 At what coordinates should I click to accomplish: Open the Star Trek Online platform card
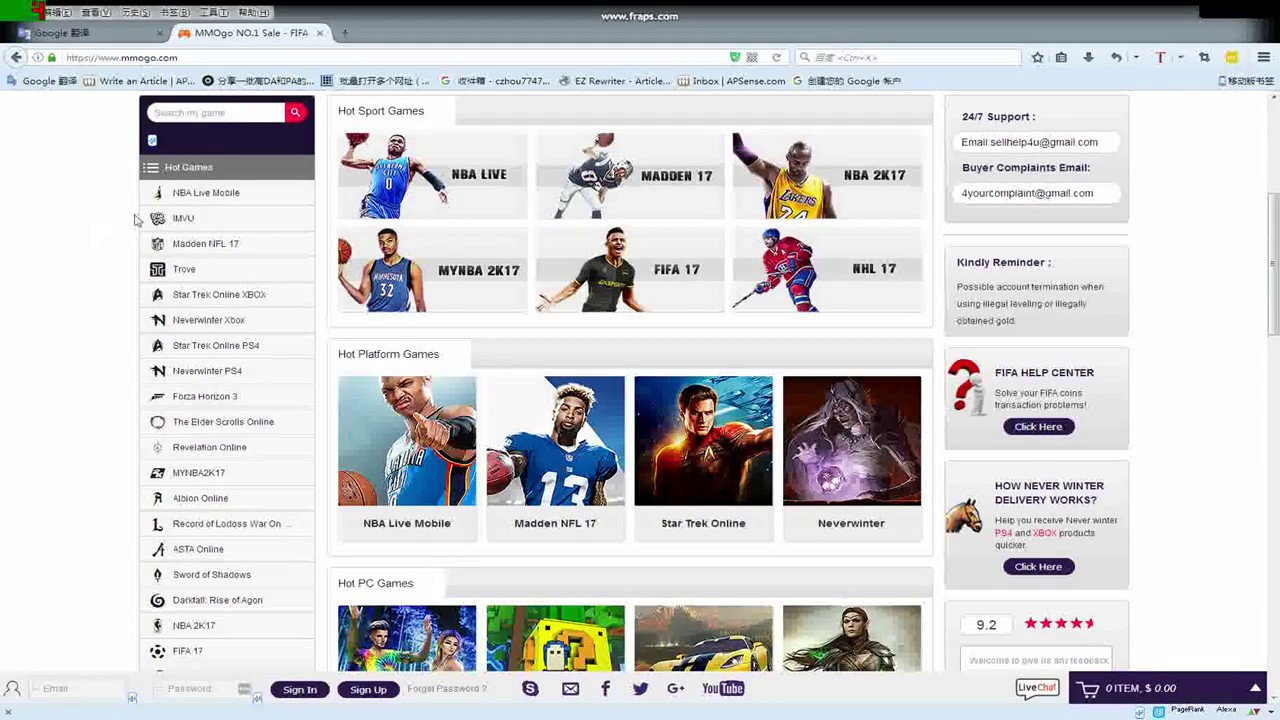(x=703, y=458)
